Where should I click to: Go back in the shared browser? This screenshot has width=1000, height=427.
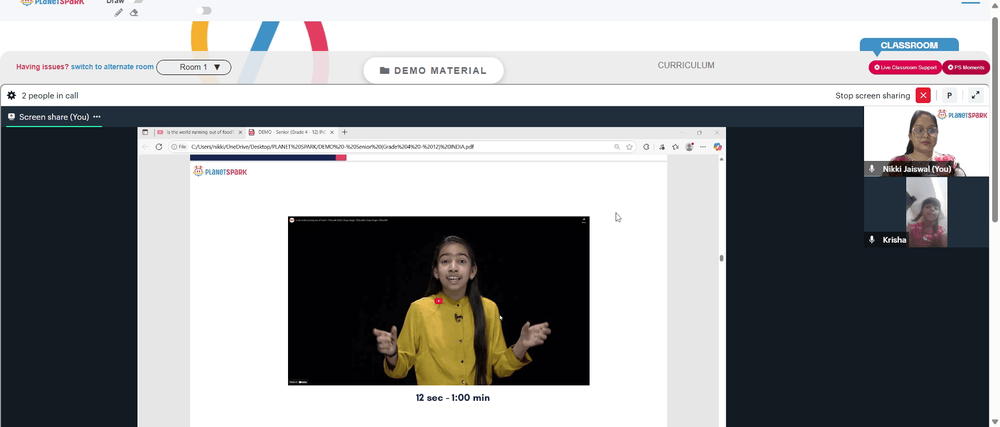coord(145,147)
